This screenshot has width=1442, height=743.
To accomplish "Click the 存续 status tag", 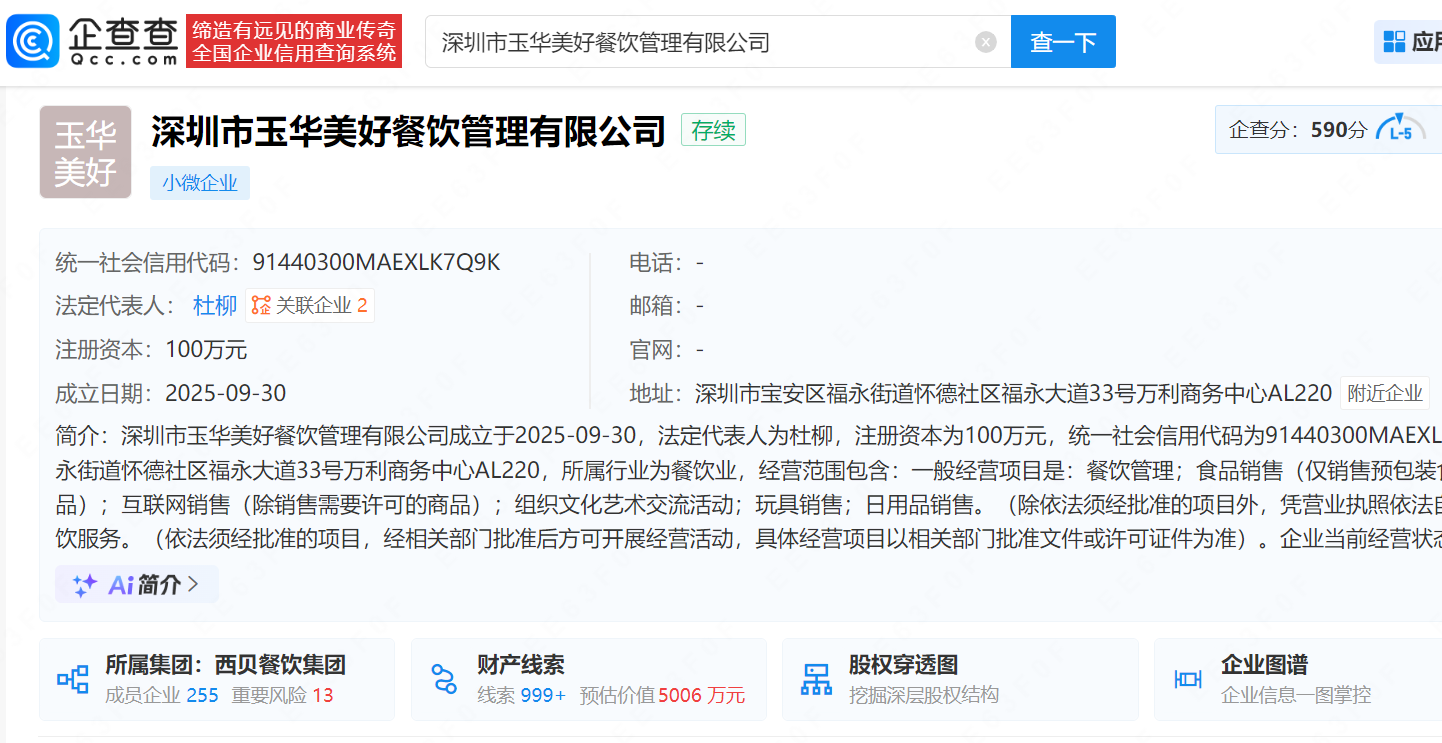I will coord(713,130).
